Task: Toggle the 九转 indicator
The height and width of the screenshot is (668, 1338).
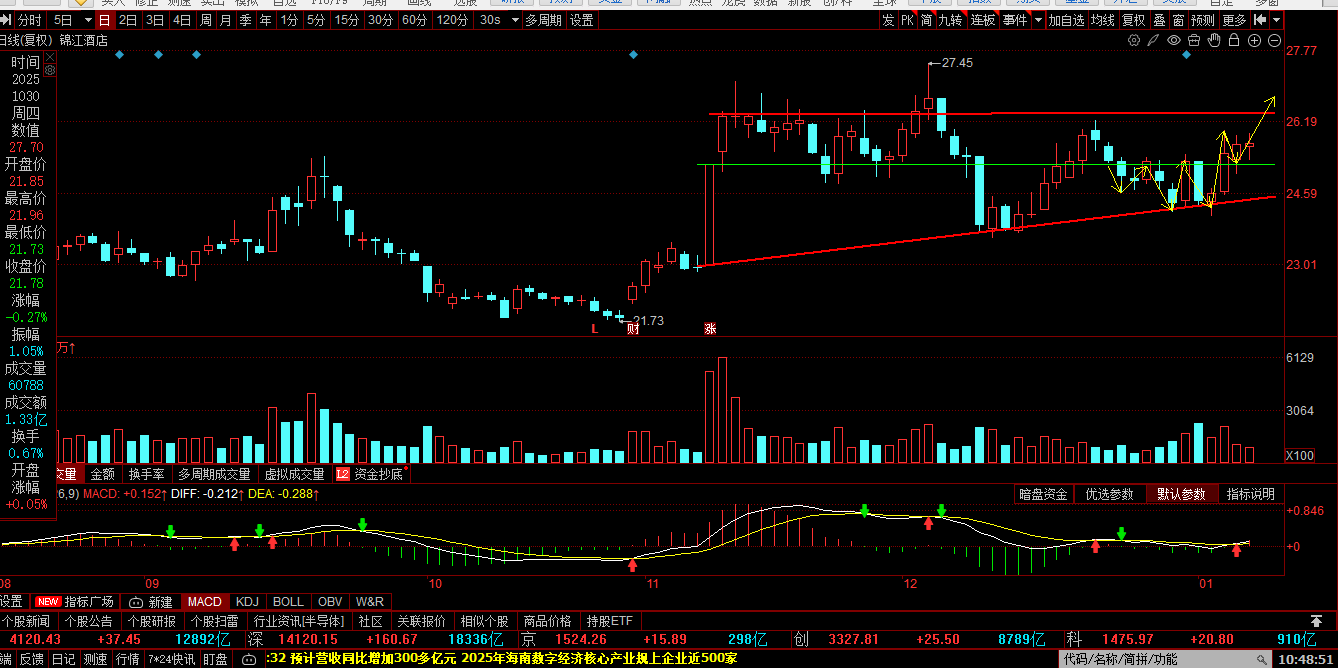Action: tap(953, 20)
